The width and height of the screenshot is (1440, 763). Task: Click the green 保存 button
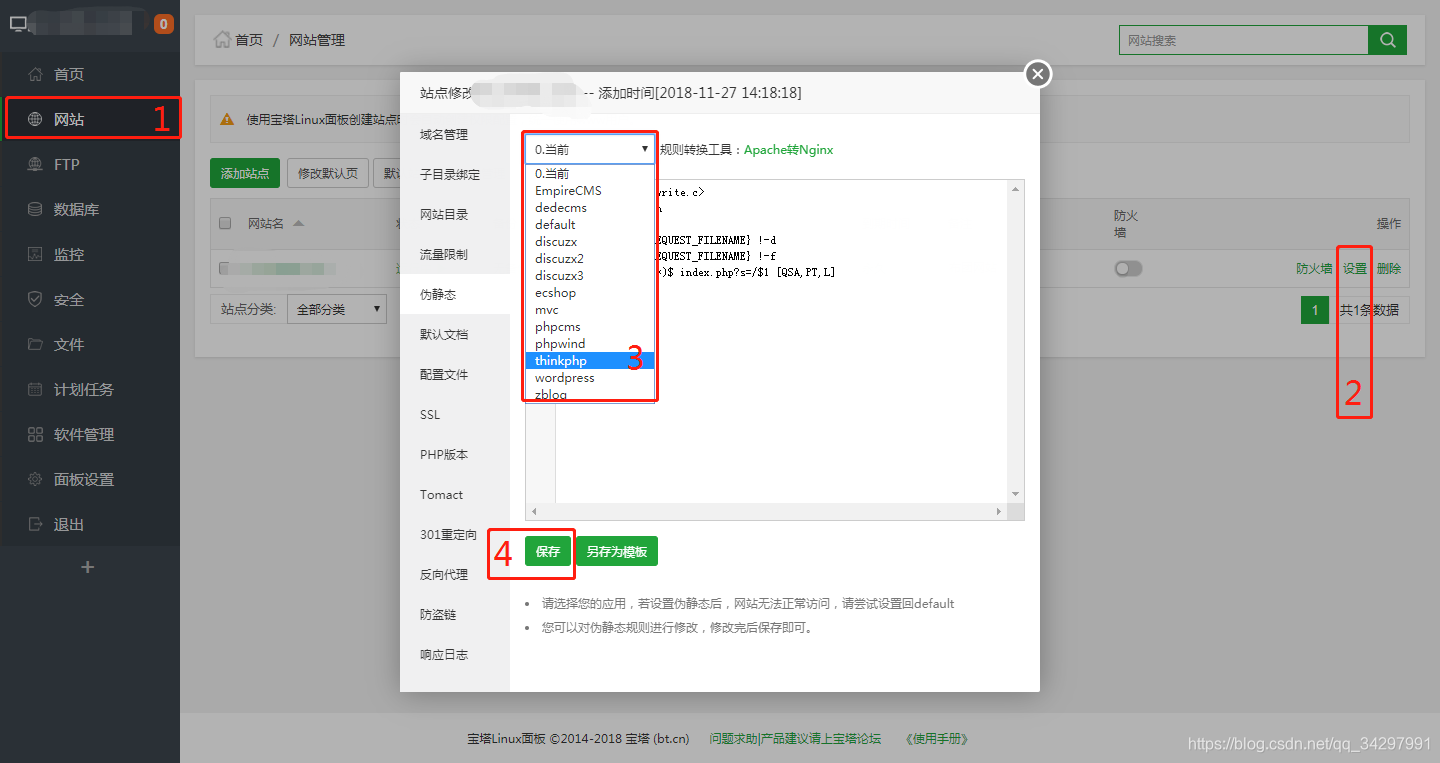(x=548, y=552)
